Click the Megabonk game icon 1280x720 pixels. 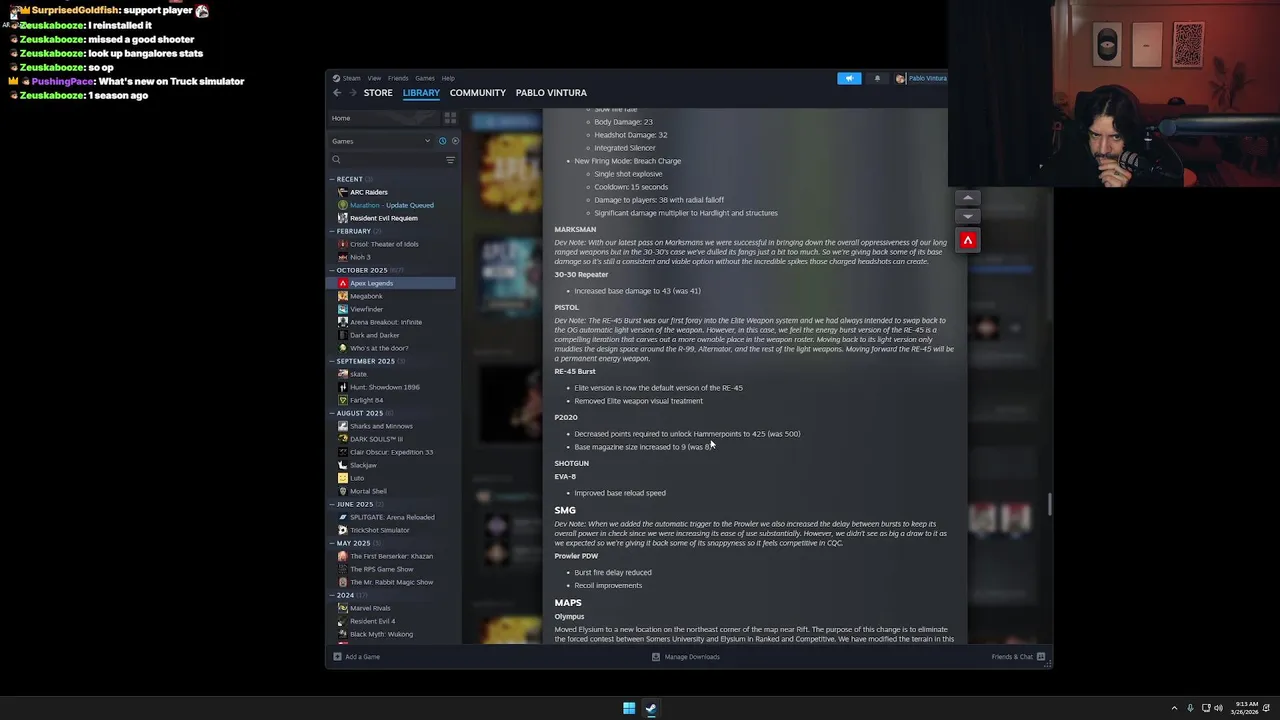343,296
